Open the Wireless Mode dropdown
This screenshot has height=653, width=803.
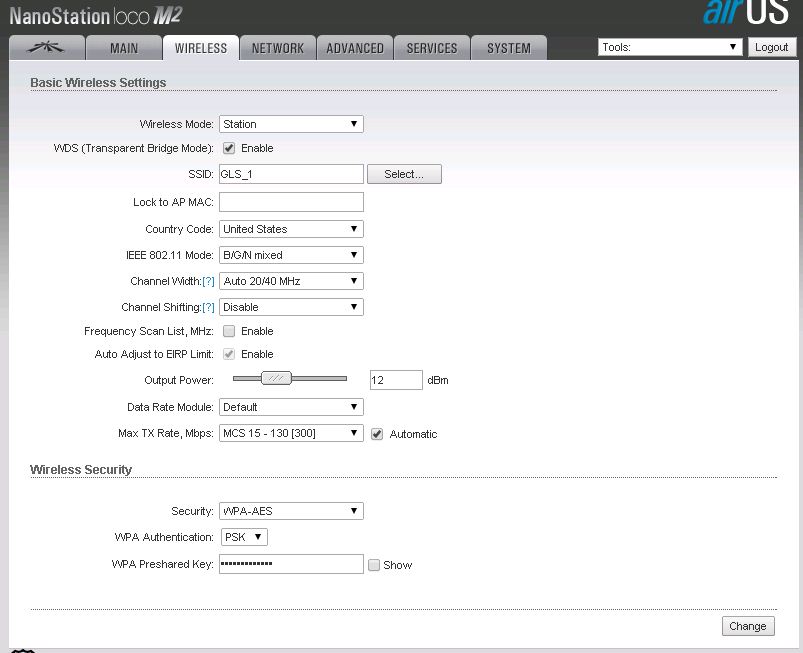click(x=290, y=124)
